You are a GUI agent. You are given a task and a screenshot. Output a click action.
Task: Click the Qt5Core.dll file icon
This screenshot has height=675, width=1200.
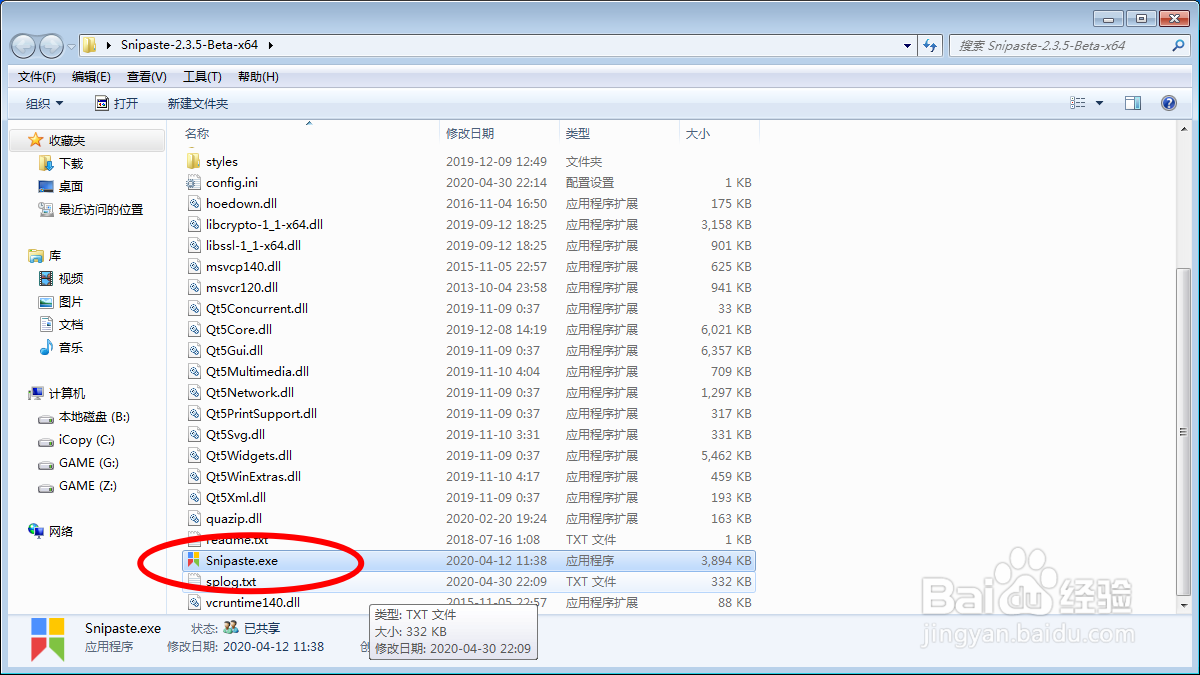coord(195,329)
